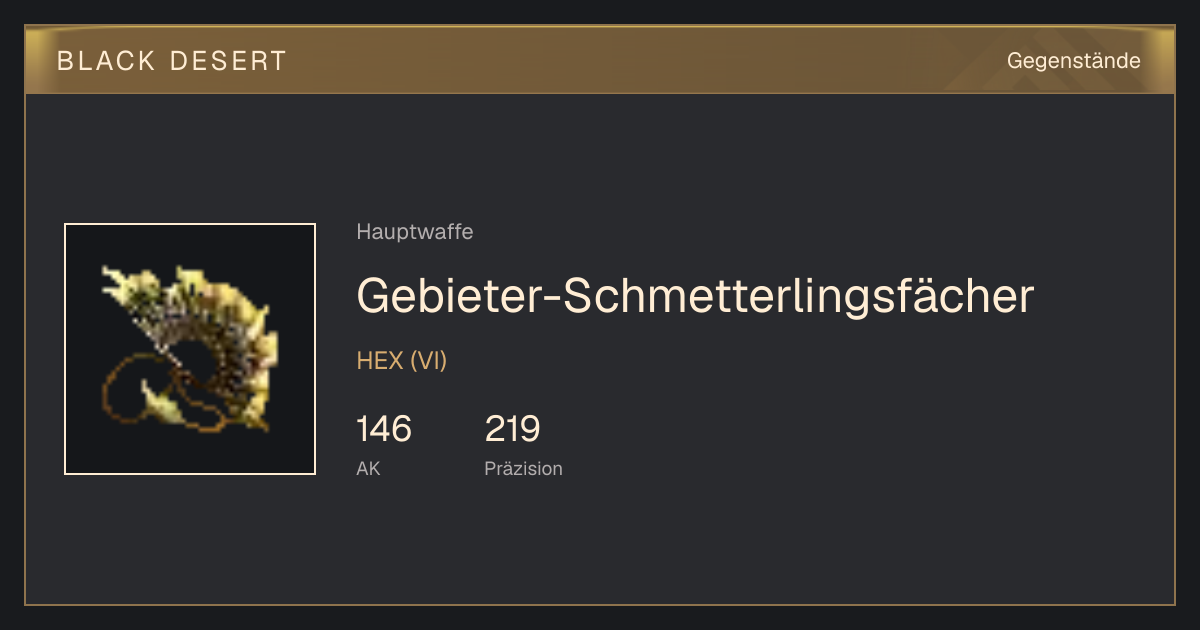Click the 219 accuracy value

point(512,429)
